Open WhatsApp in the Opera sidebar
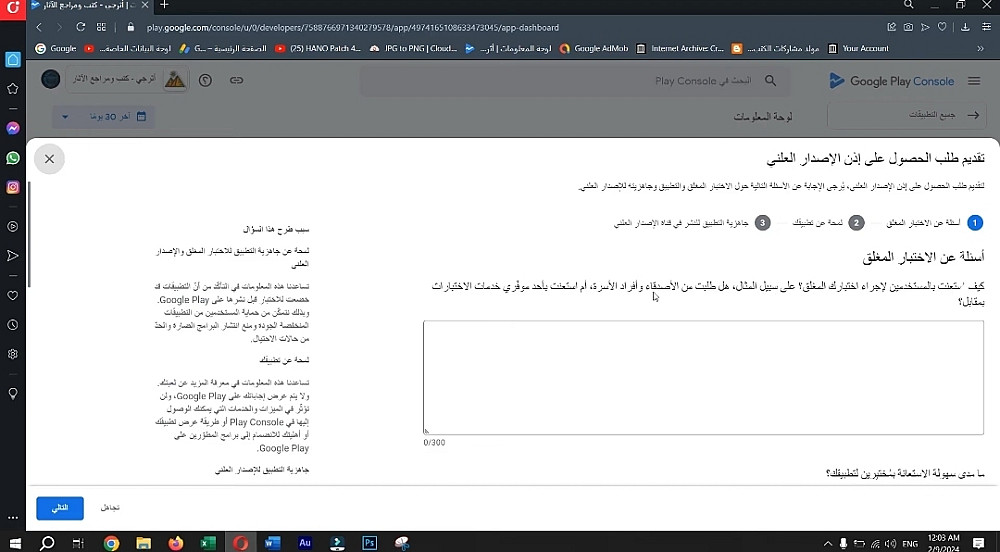 tap(13, 157)
